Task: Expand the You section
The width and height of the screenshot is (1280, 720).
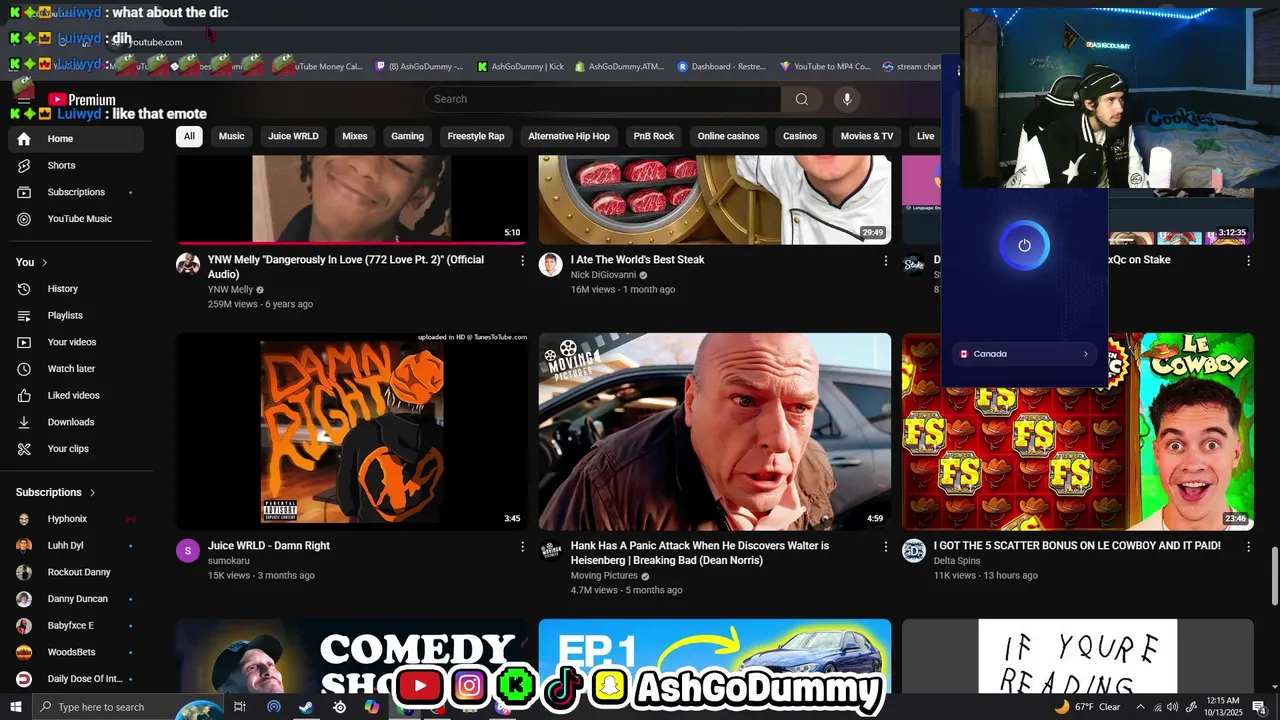Action: (x=32, y=262)
